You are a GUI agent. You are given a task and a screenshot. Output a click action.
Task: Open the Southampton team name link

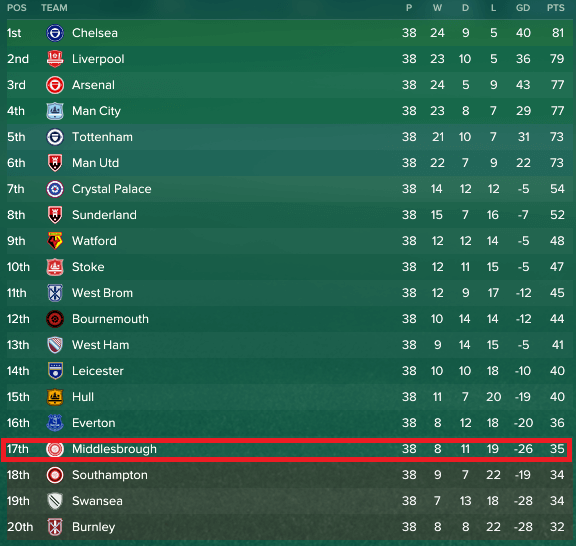(x=109, y=475)
